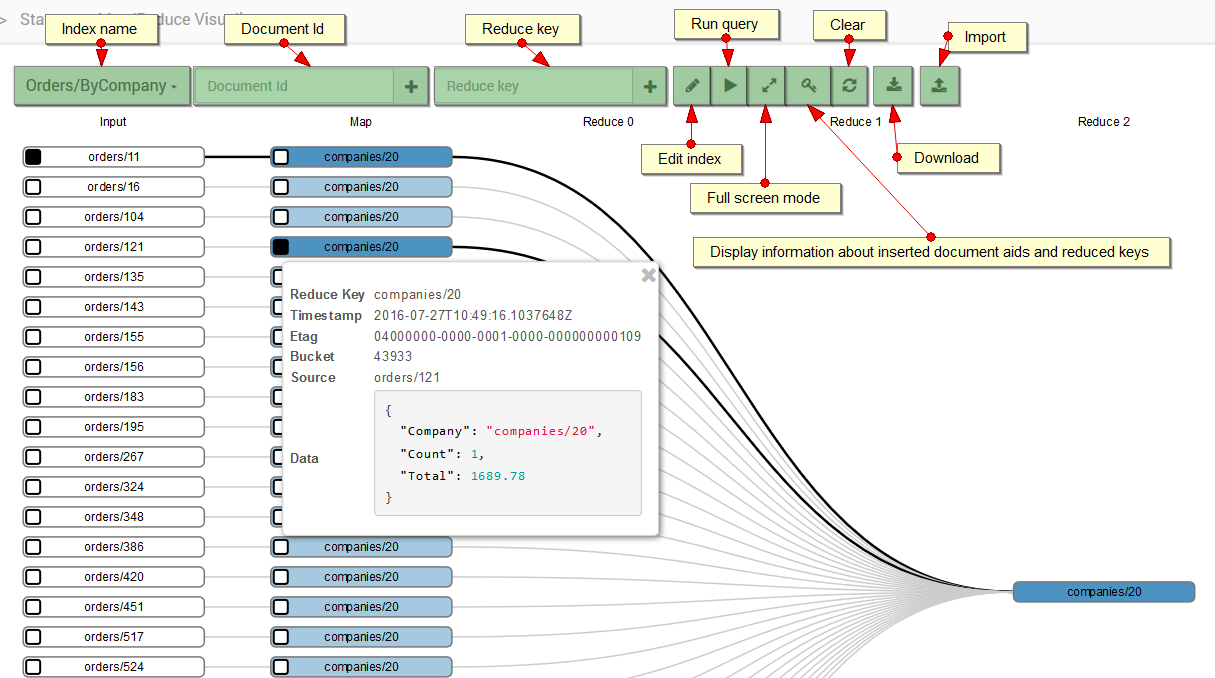Check the orders/195 input checkbox
The height and width of the screenshot is (678, 1215).
coord(33,427)
